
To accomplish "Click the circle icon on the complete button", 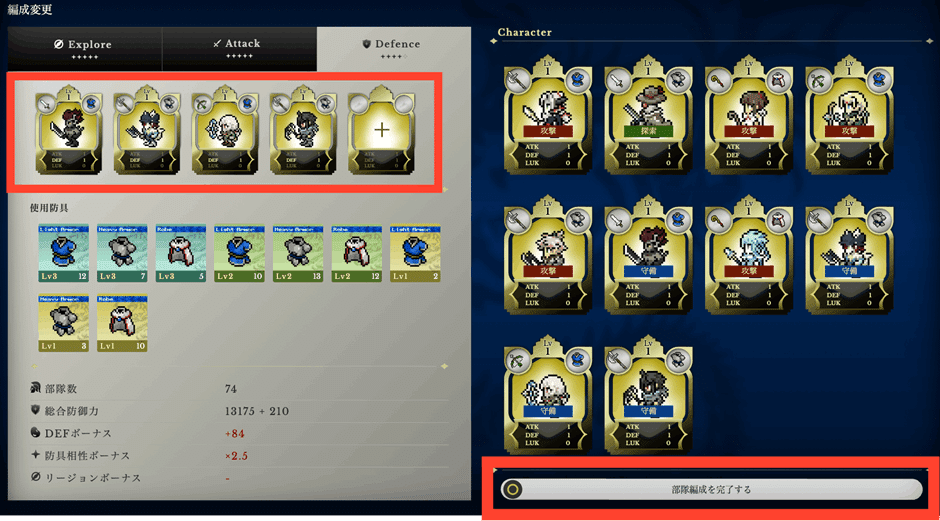I will pyautogui.click(x=512, y=489).
